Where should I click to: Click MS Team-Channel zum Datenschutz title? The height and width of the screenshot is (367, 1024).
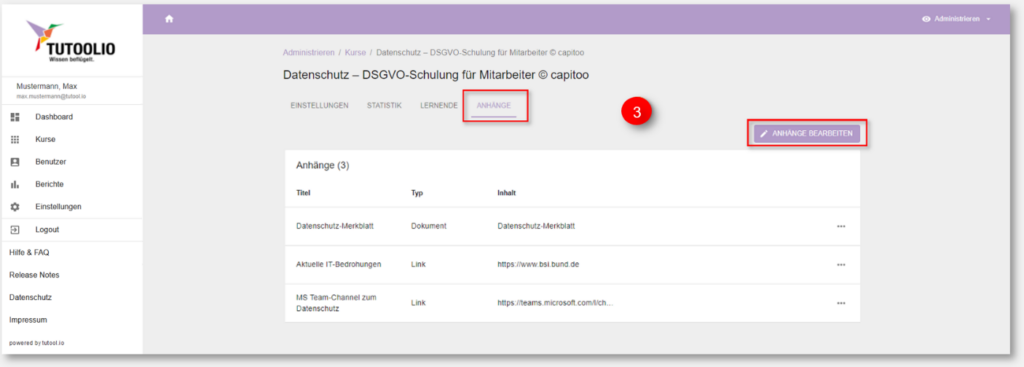[x=336, y=302]
